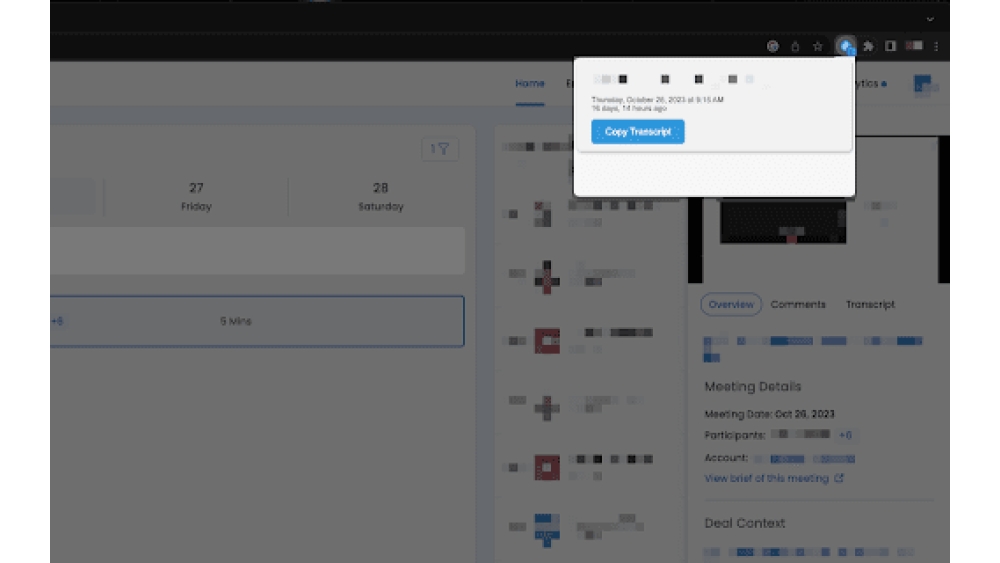Switch to the Home tab
The image size is (1000, 563).
coord(530,84)
